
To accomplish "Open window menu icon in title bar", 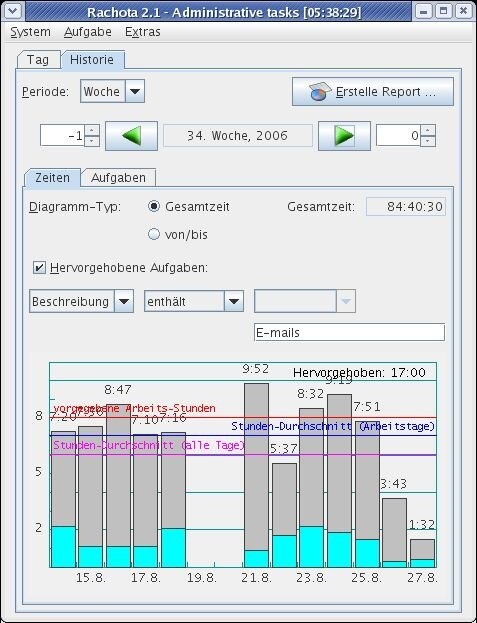I will (x=13, y=11).
